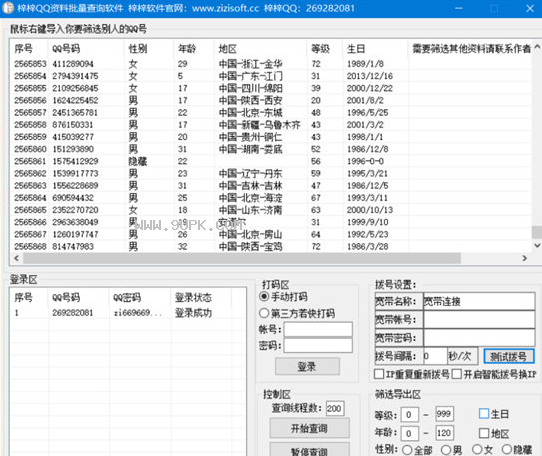
Task: Select row with QQ number 1556228689
Action: coord(271,186)
